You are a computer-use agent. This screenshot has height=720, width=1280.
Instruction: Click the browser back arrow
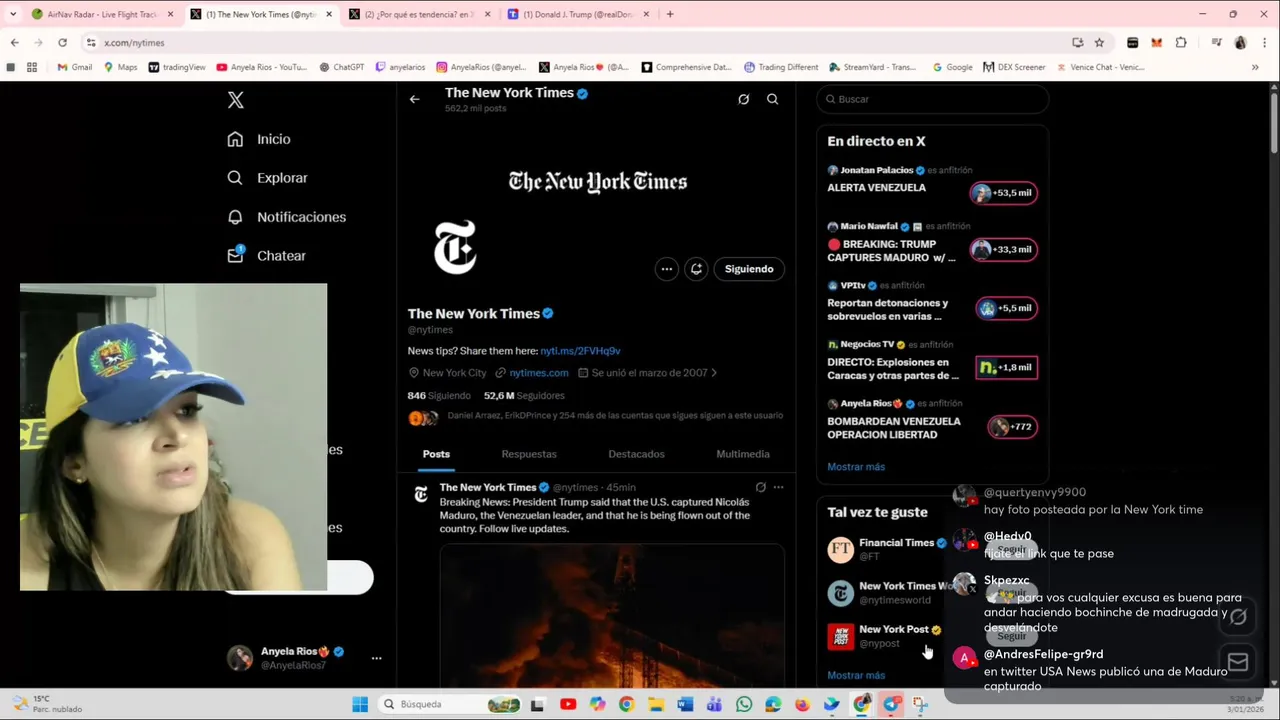(14, 43)
